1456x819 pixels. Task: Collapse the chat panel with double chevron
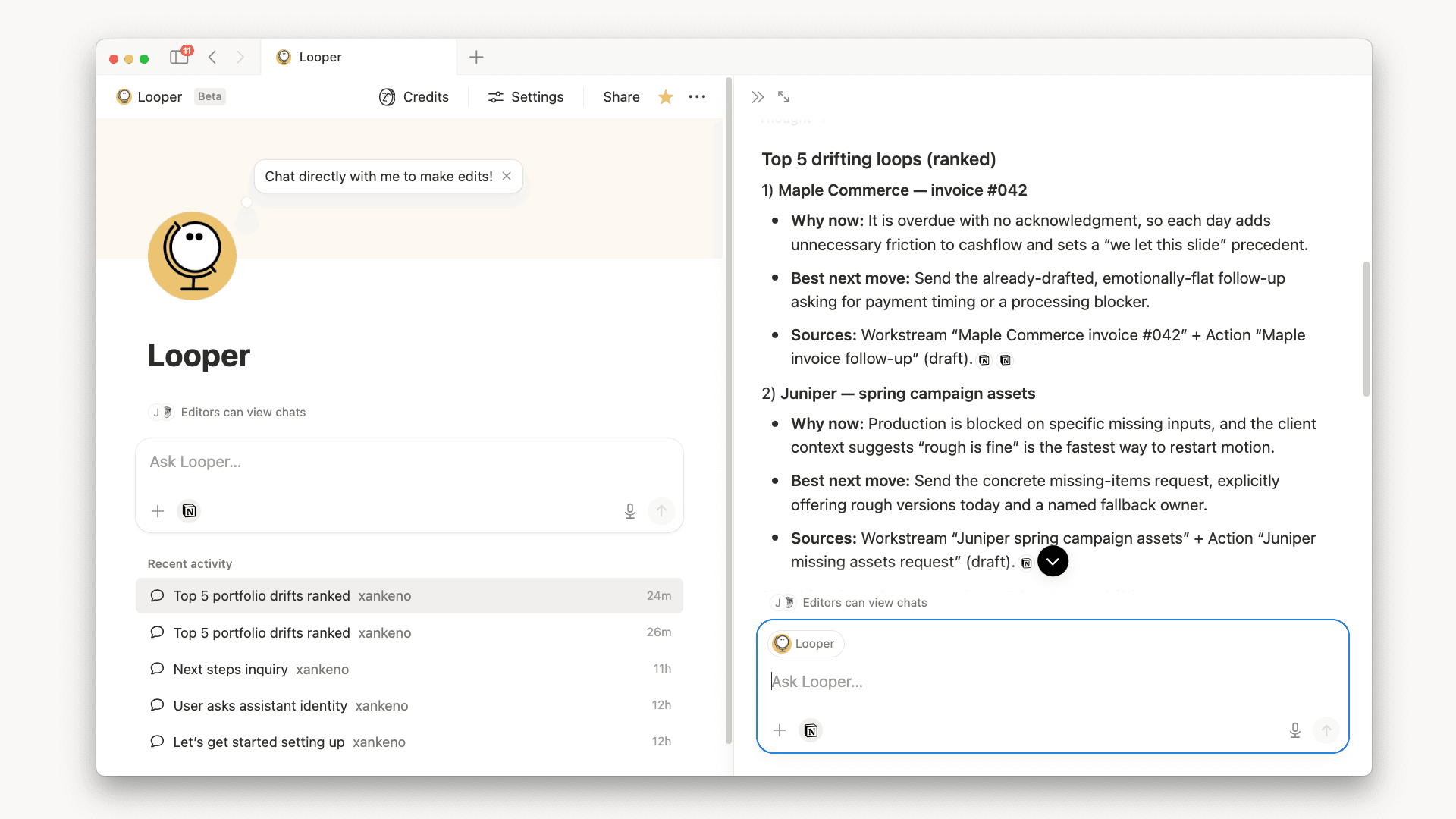tap(758, 97)
